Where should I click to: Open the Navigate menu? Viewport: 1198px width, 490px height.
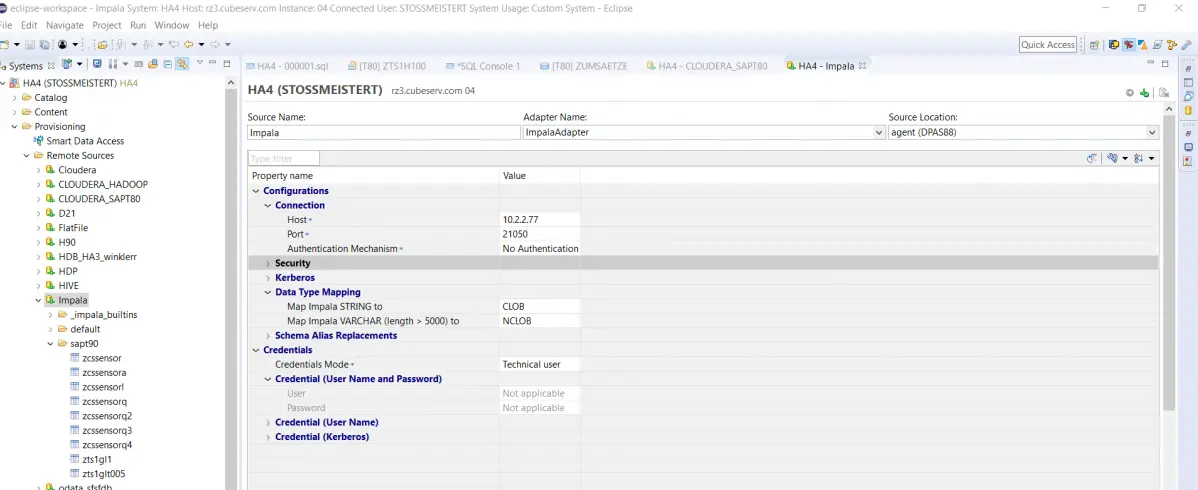pos(65,25)
